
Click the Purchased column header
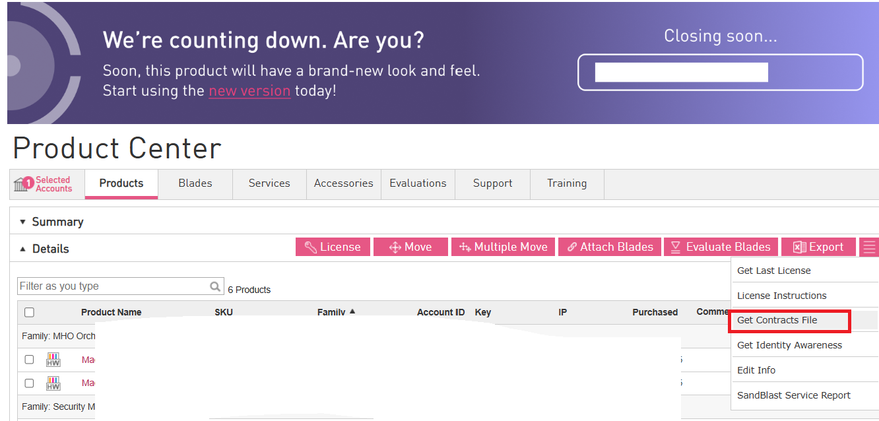[655, 312]
